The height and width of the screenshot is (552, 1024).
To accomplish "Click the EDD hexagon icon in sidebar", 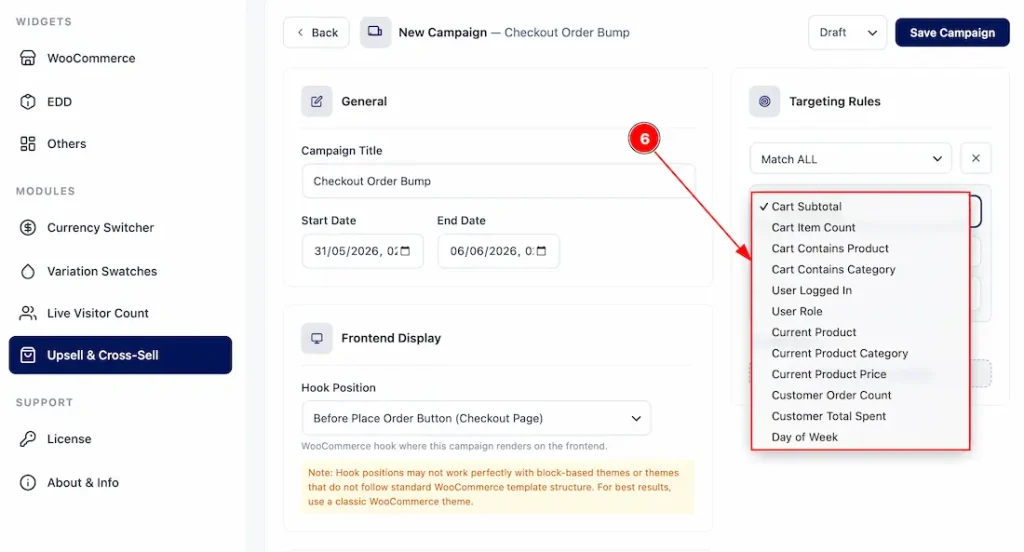I will [27, 102].
